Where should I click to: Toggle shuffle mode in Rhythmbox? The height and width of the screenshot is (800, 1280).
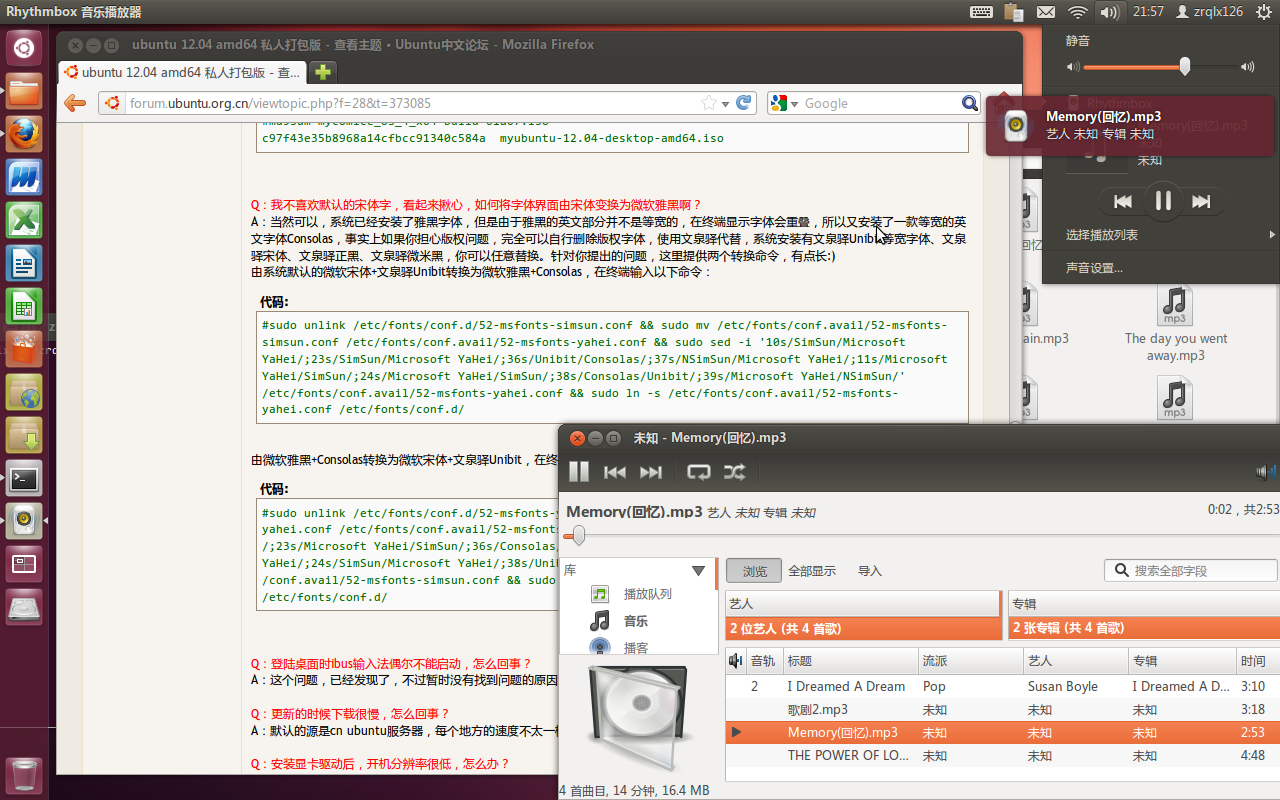734,472
